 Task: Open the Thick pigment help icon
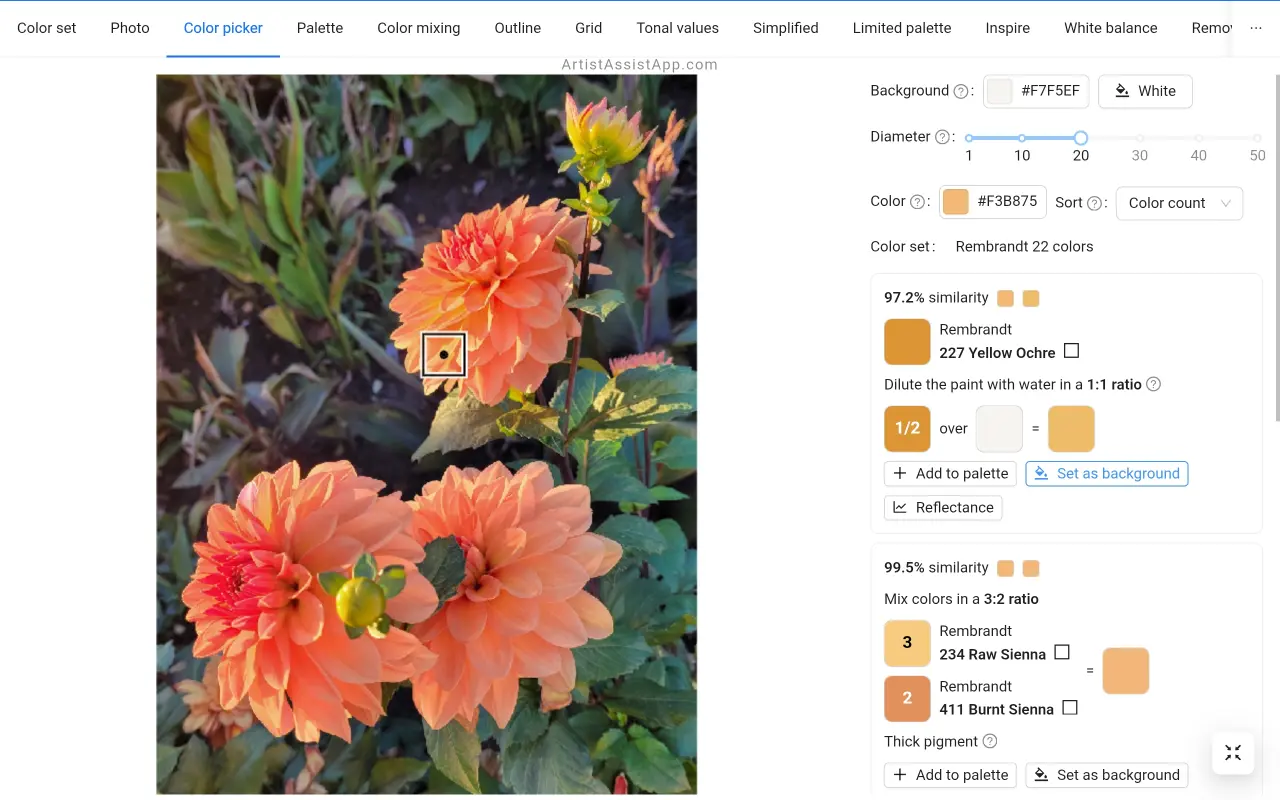point(990,741)
